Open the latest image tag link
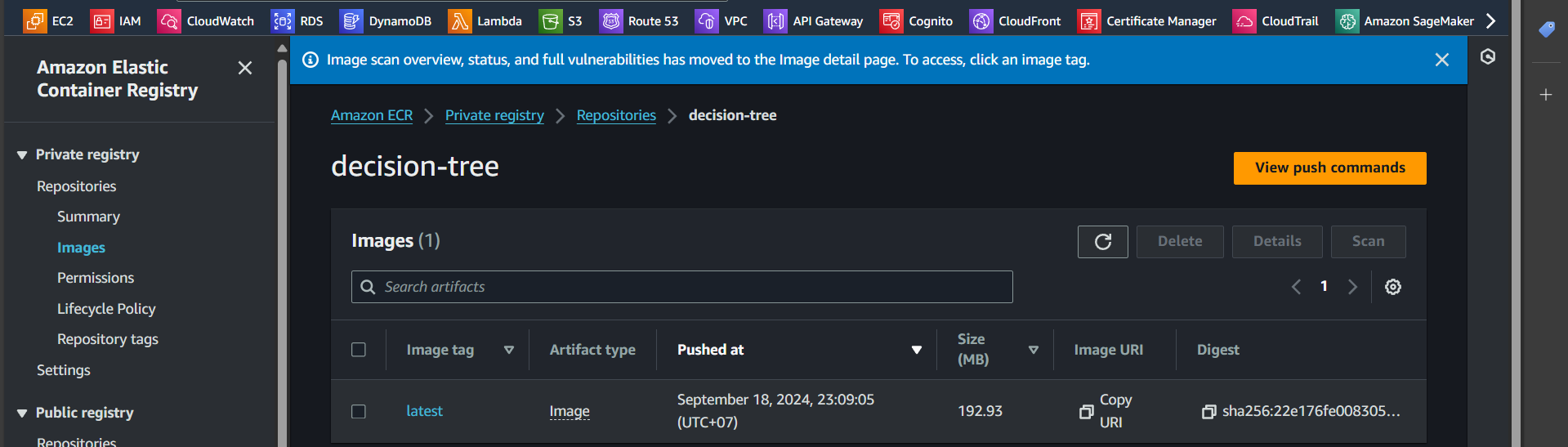The width and height of the screenshot is (1568, 447). tap(424, 411)
